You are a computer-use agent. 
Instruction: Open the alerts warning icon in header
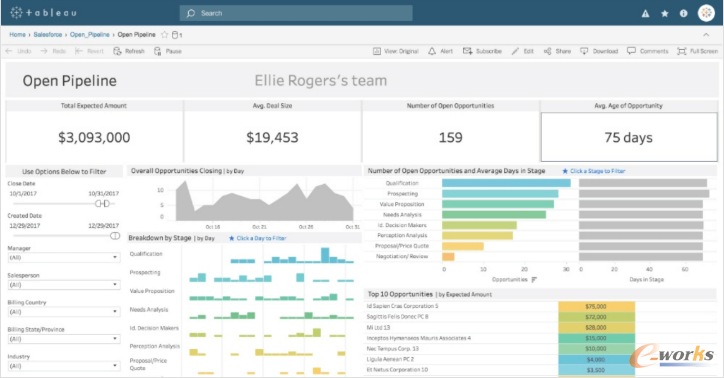[646, 14]
